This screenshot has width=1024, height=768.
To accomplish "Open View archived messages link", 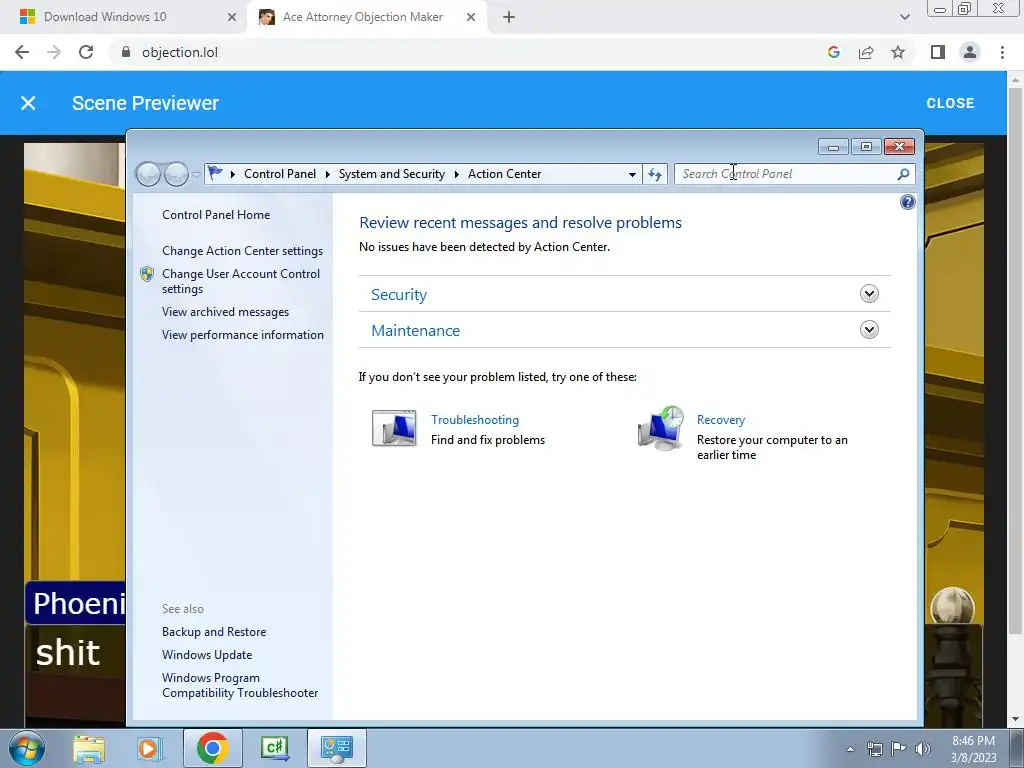I will pos(225,312).
